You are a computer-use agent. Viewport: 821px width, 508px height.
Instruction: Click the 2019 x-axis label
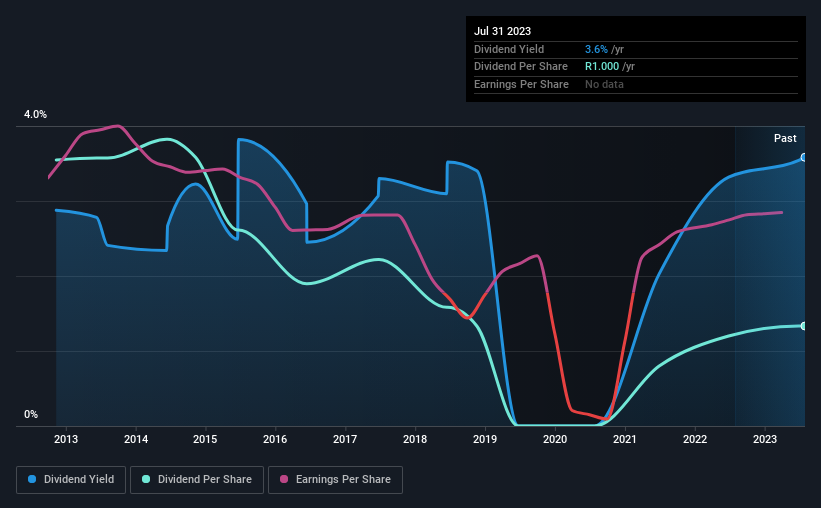[x=485, y=439]
